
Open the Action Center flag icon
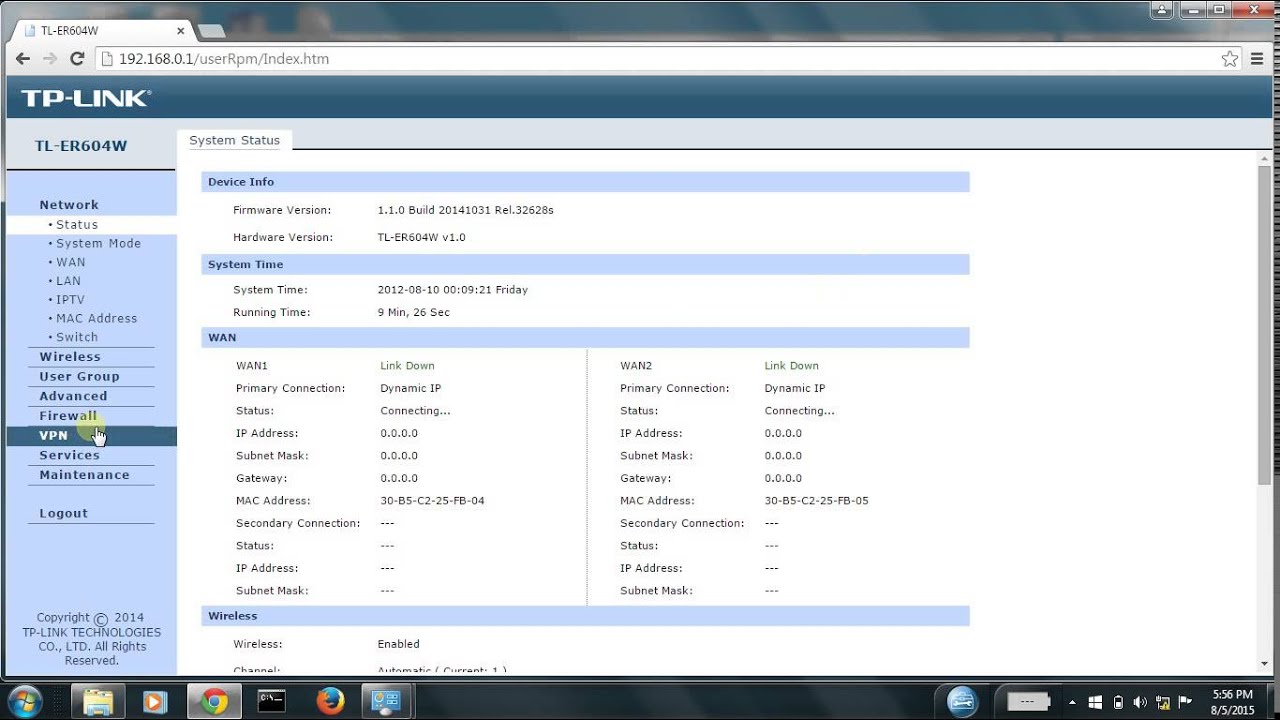(1186, 702)
